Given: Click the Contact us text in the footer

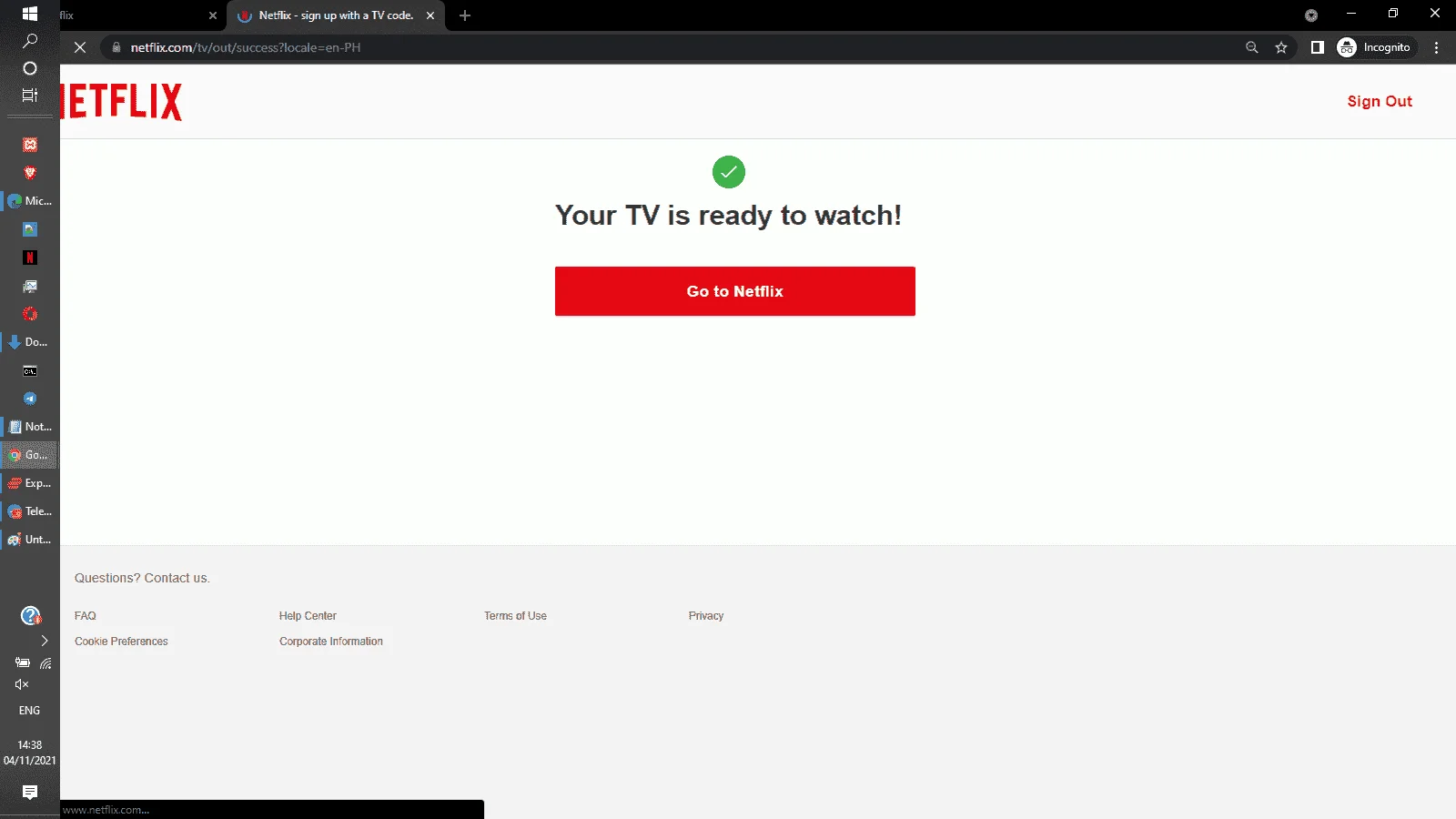Looking at the screenshot, I should [x=177, y=578].
